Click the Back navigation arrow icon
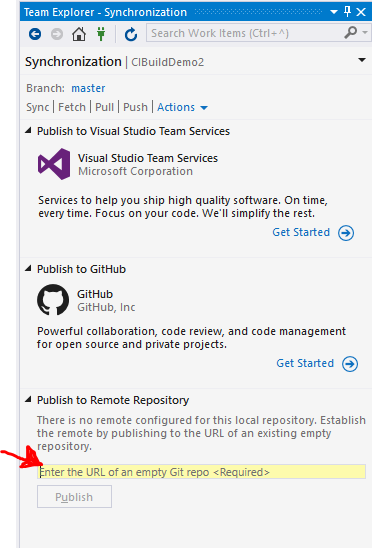This screenshot has height=548, width=372. pos(35,34)
